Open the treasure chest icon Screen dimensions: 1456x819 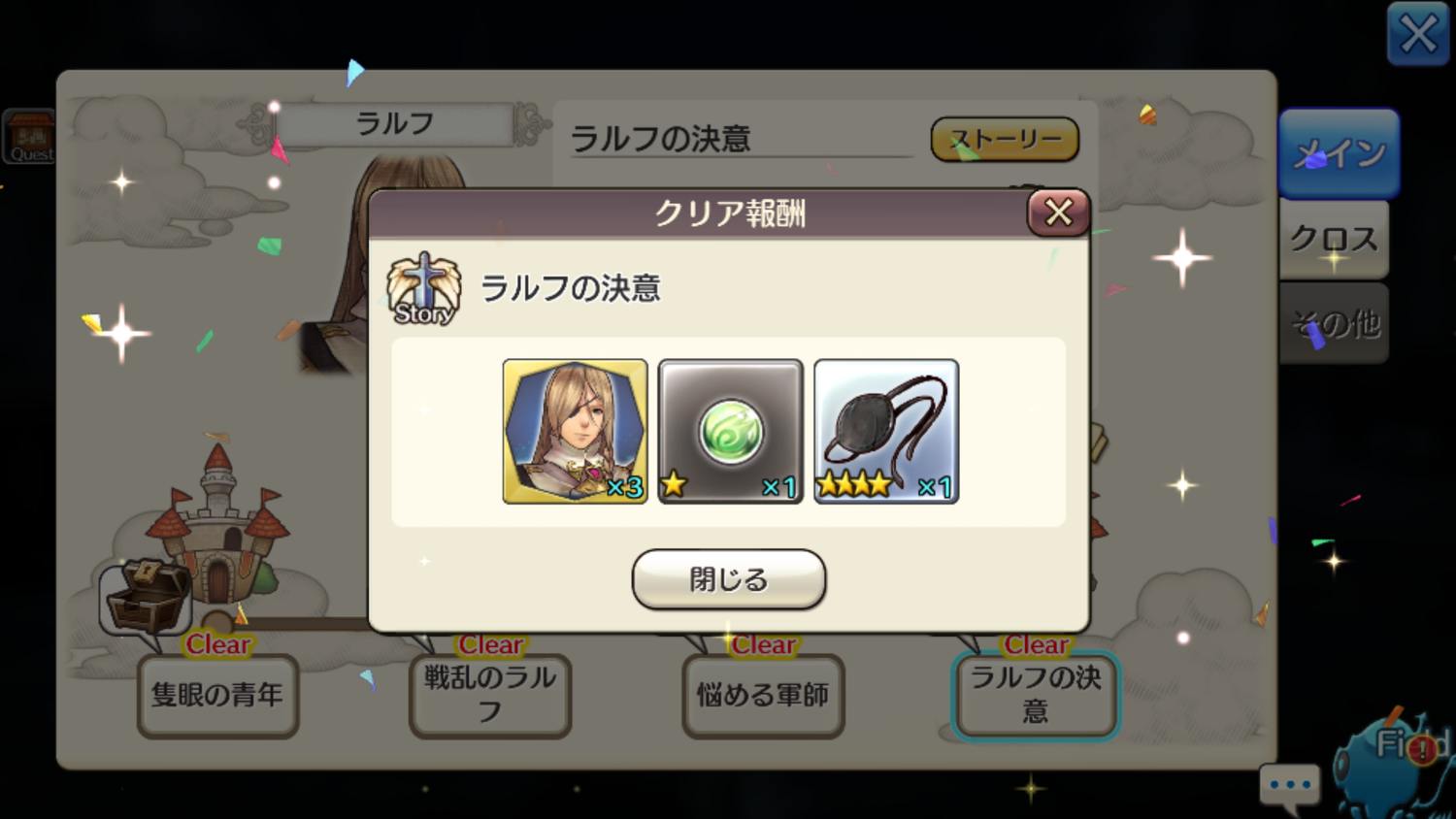(146, 598)
